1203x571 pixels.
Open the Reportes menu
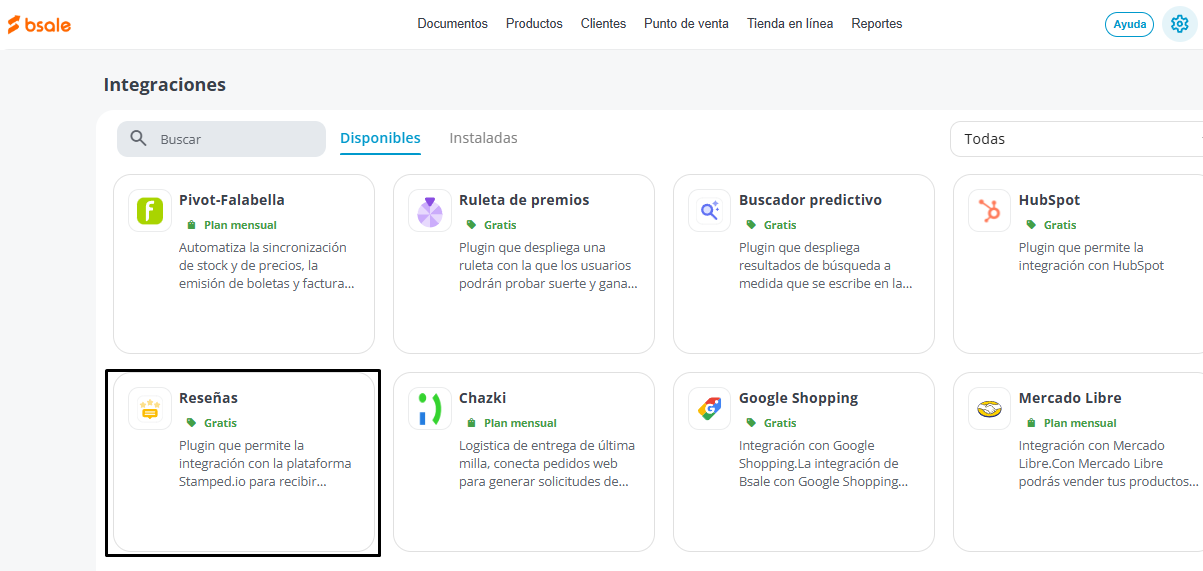click(877, 24)
